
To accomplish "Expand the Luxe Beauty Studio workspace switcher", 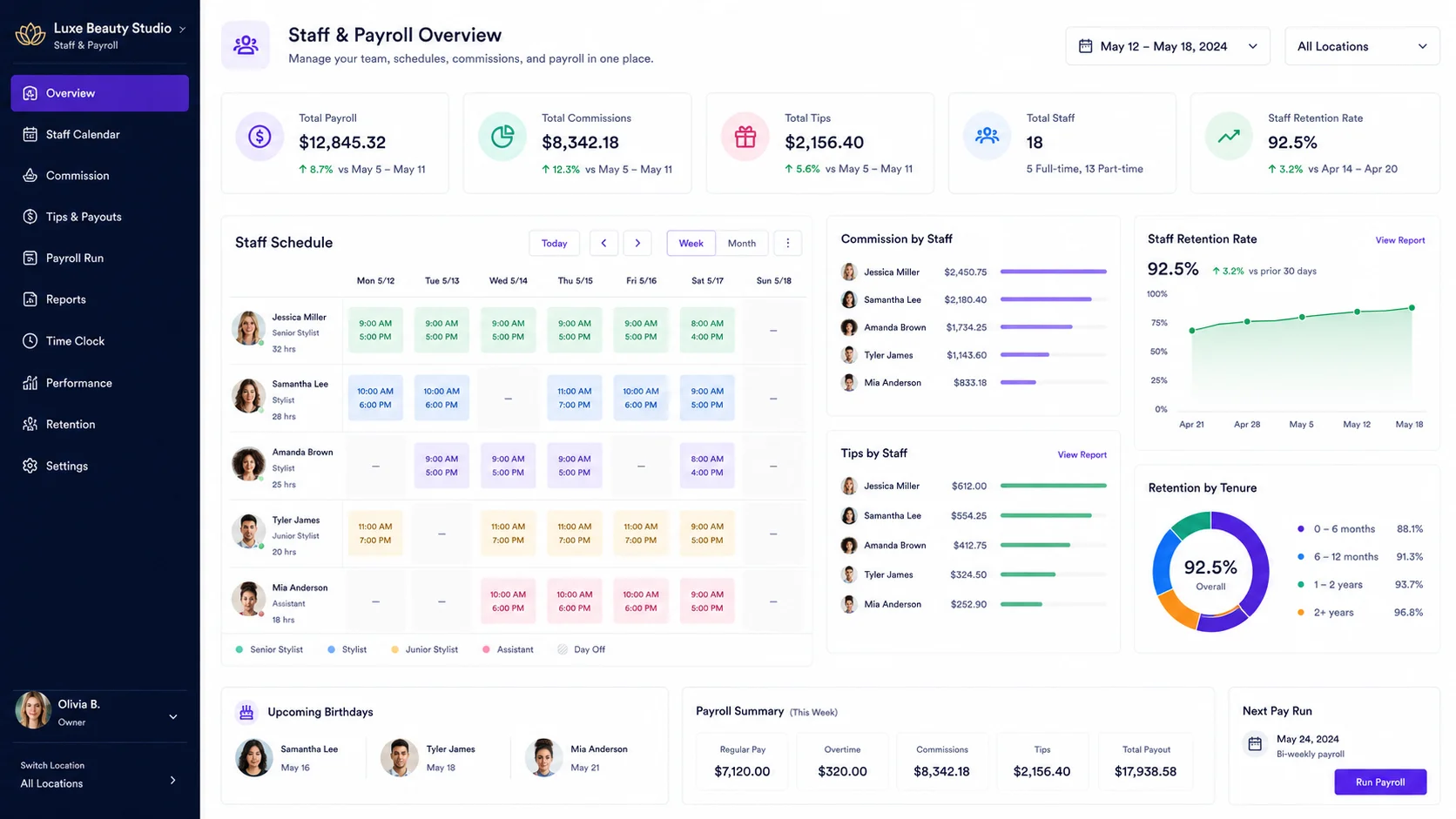I will [182, 29].
